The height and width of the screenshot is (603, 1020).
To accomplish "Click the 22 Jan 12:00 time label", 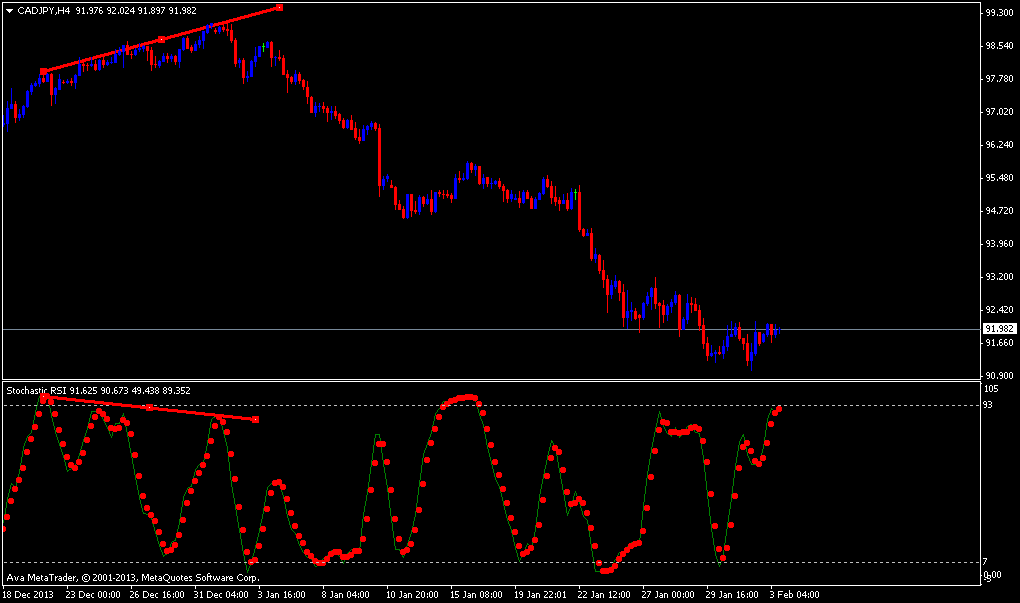I will [604, 595].
